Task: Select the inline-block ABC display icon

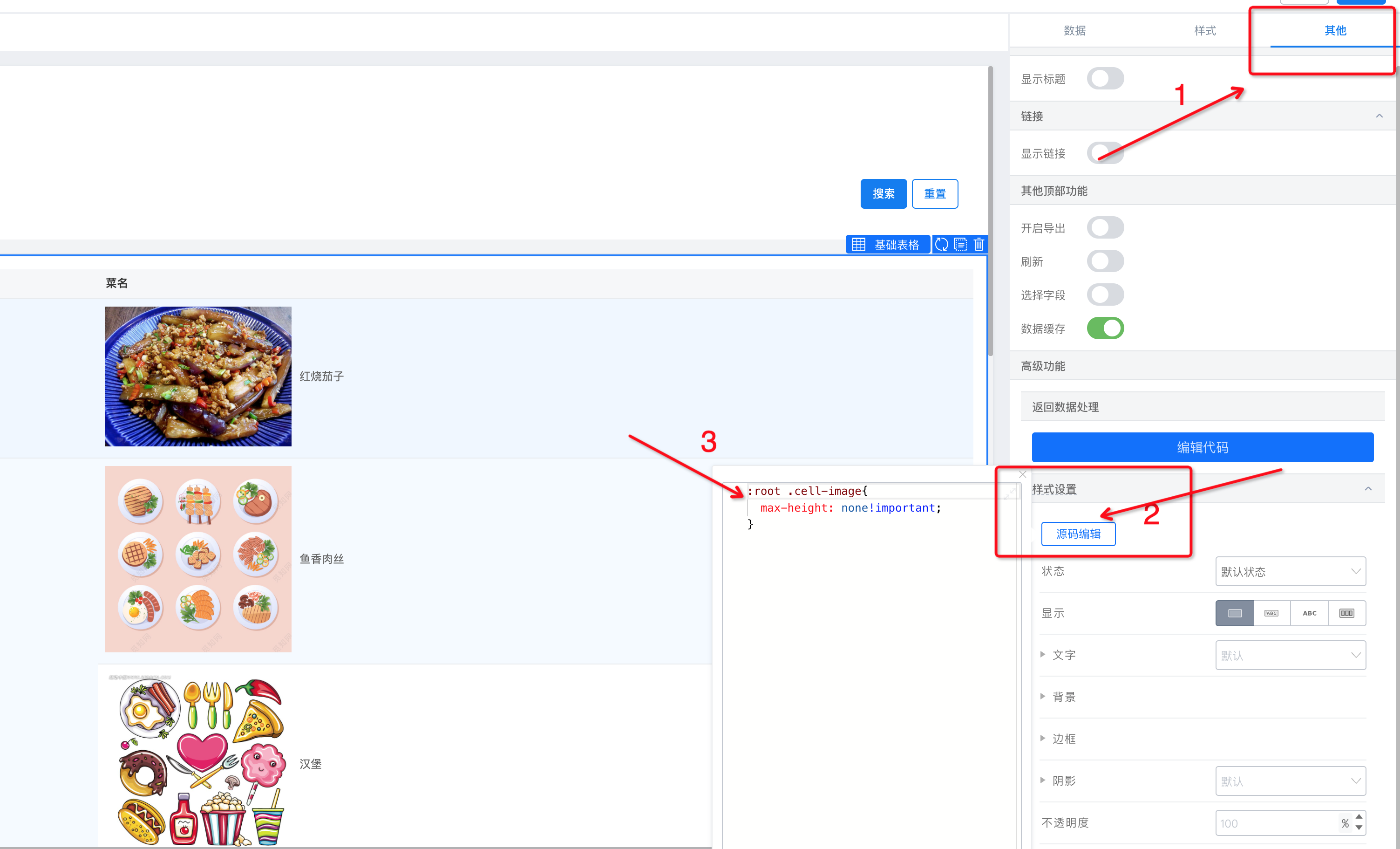Action: [x=1271, y=613]
